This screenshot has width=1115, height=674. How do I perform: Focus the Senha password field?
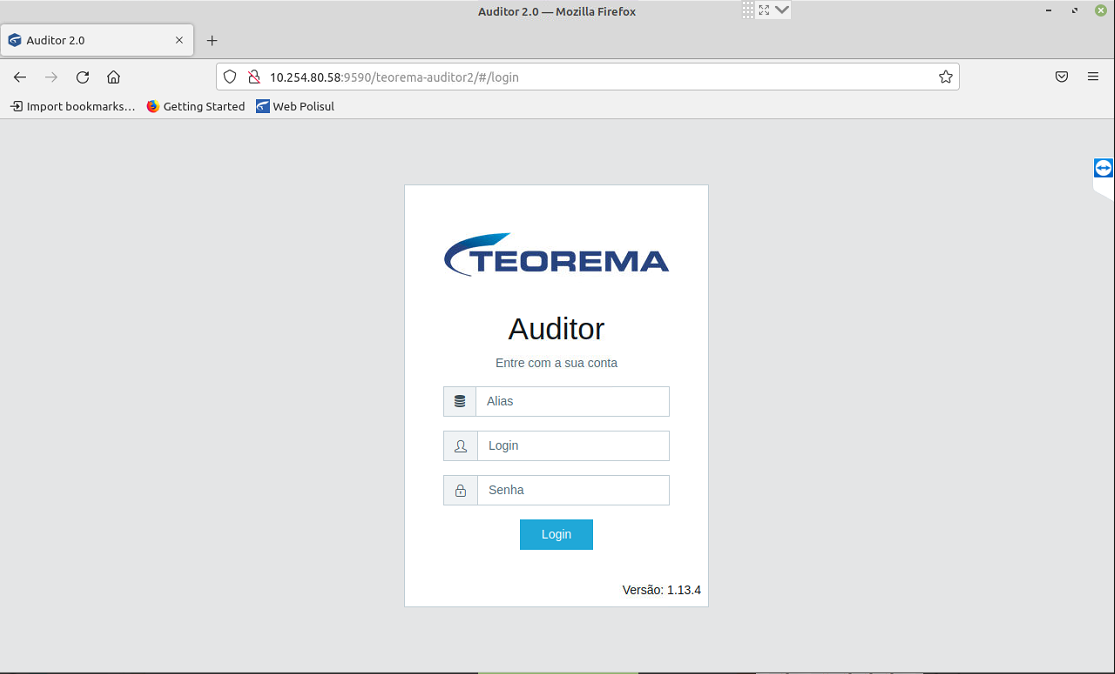pos(573,490)
